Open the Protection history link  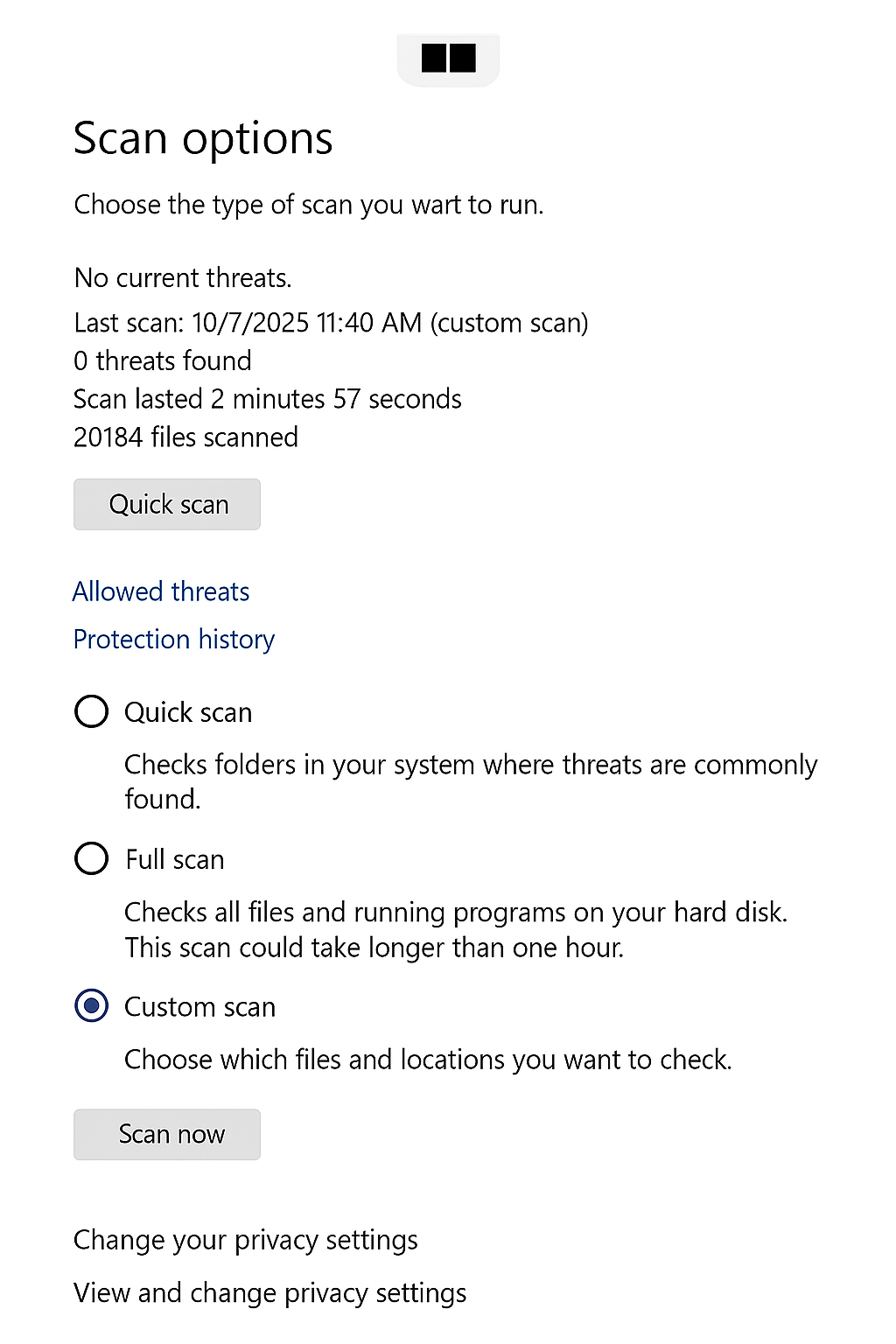pos(174,640)
